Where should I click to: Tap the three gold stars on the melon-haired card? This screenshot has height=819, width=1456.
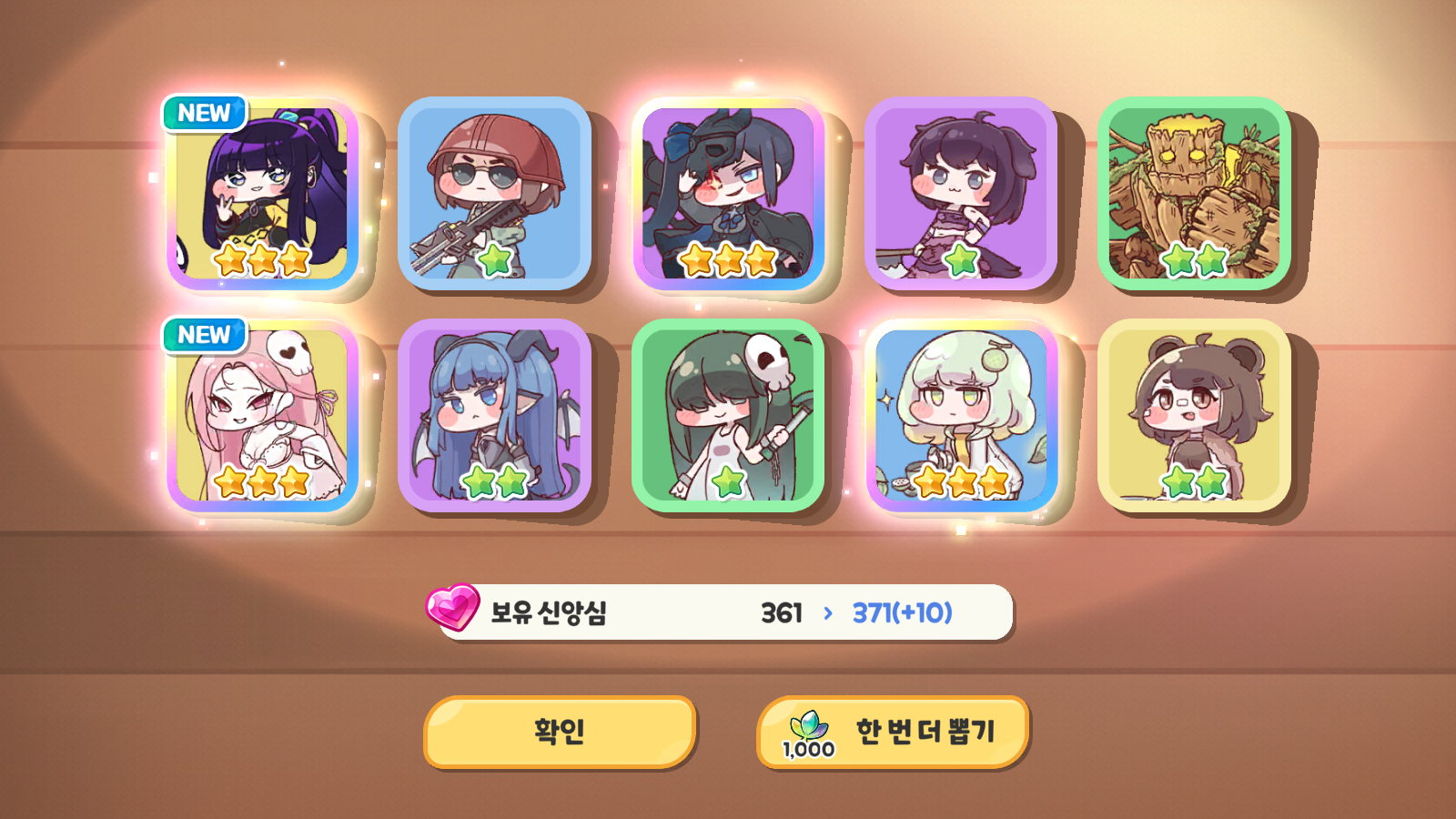961,481
